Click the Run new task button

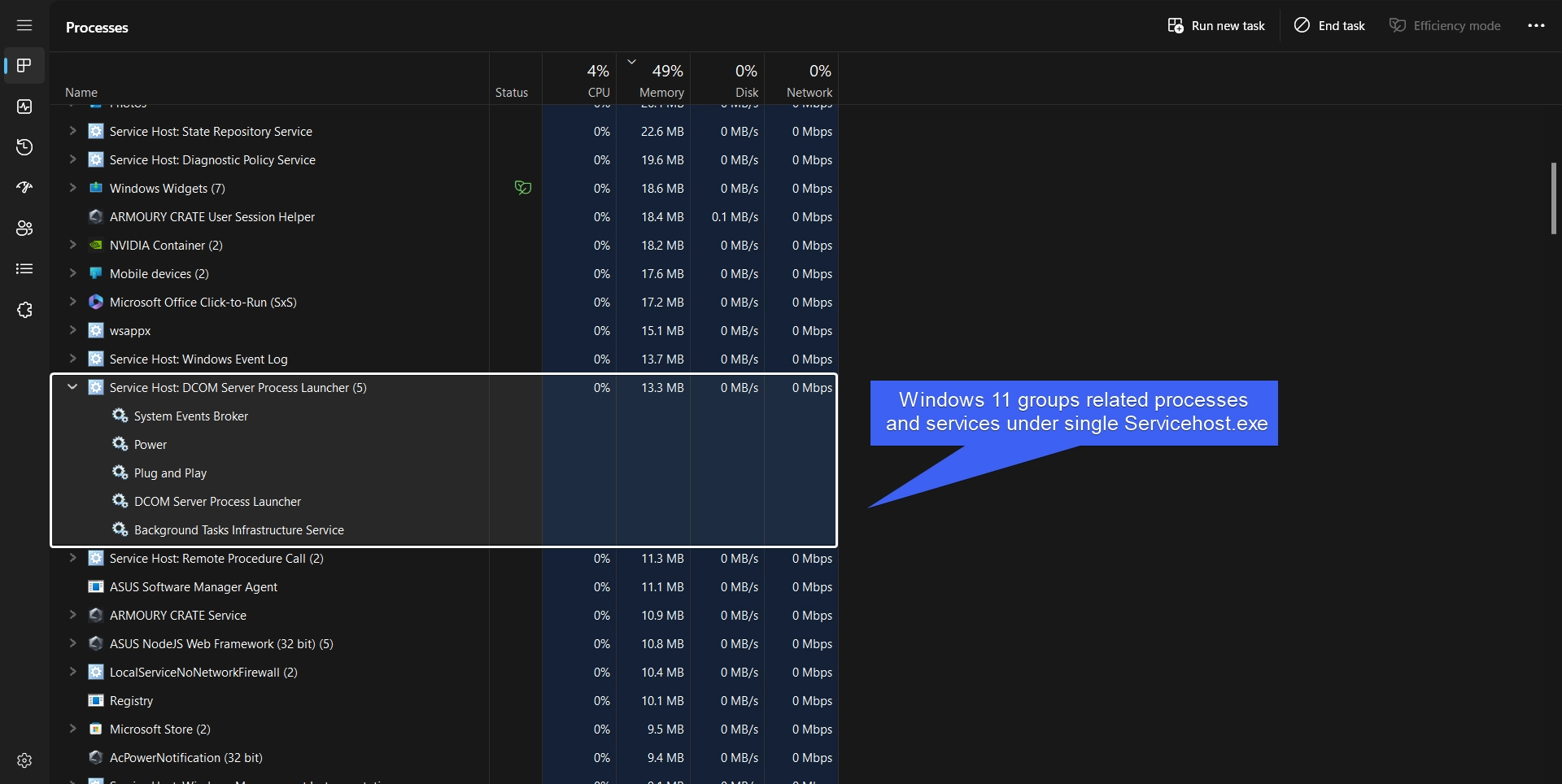coord(1216,25)
